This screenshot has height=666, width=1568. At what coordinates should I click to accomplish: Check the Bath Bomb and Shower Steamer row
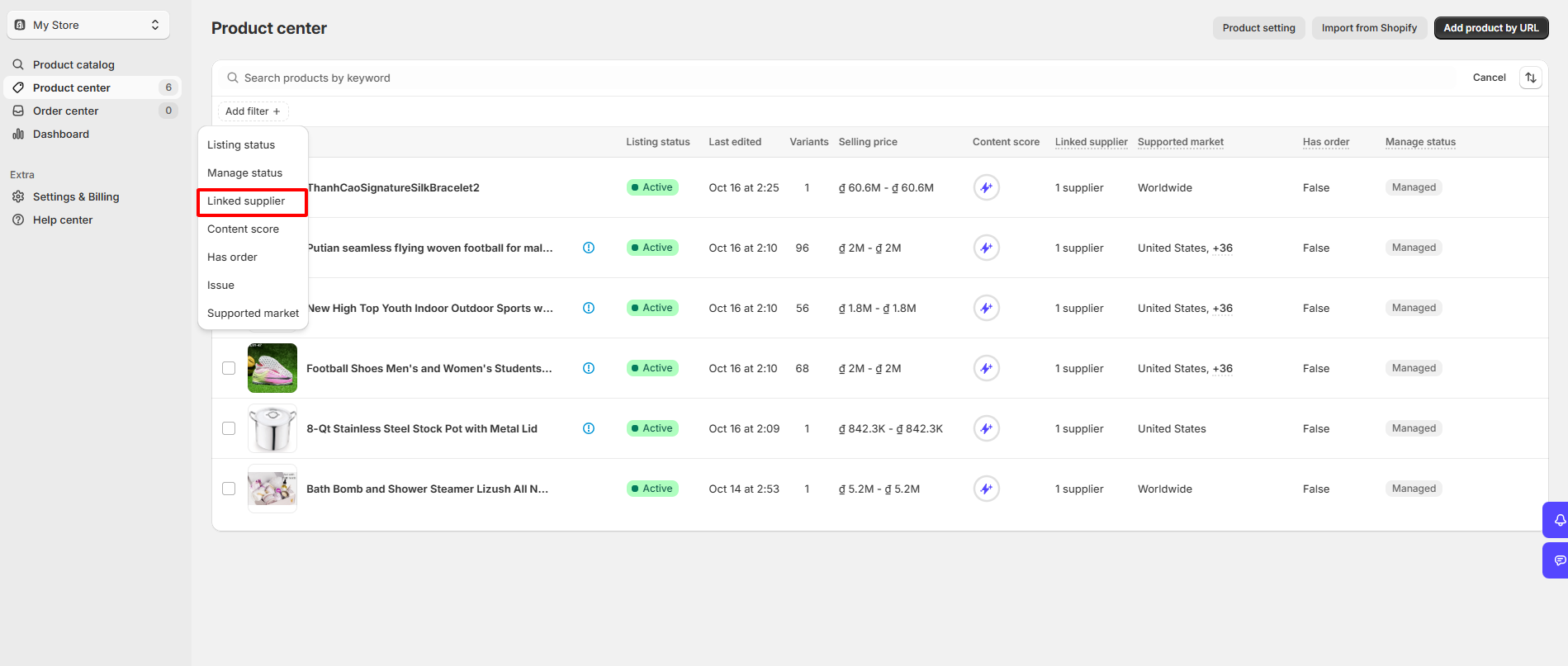click(229, 489)
